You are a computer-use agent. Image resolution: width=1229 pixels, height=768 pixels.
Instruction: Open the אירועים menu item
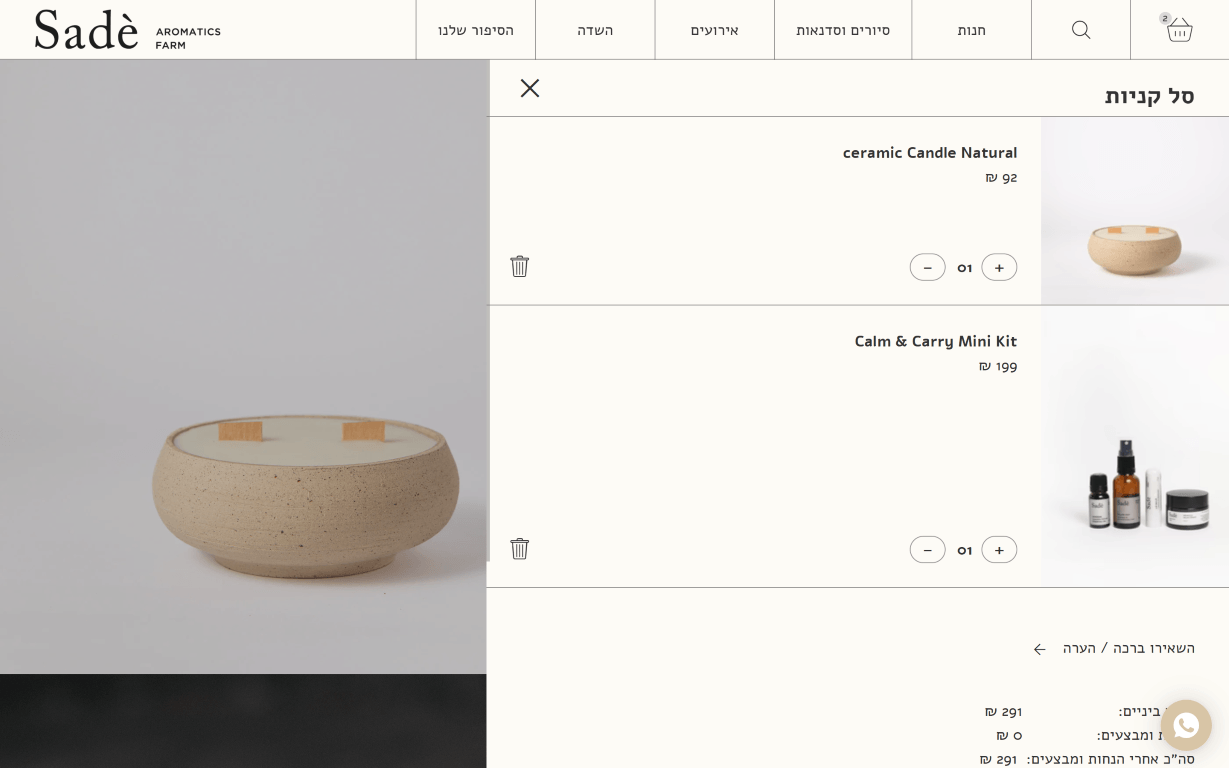tap(715, 30)
